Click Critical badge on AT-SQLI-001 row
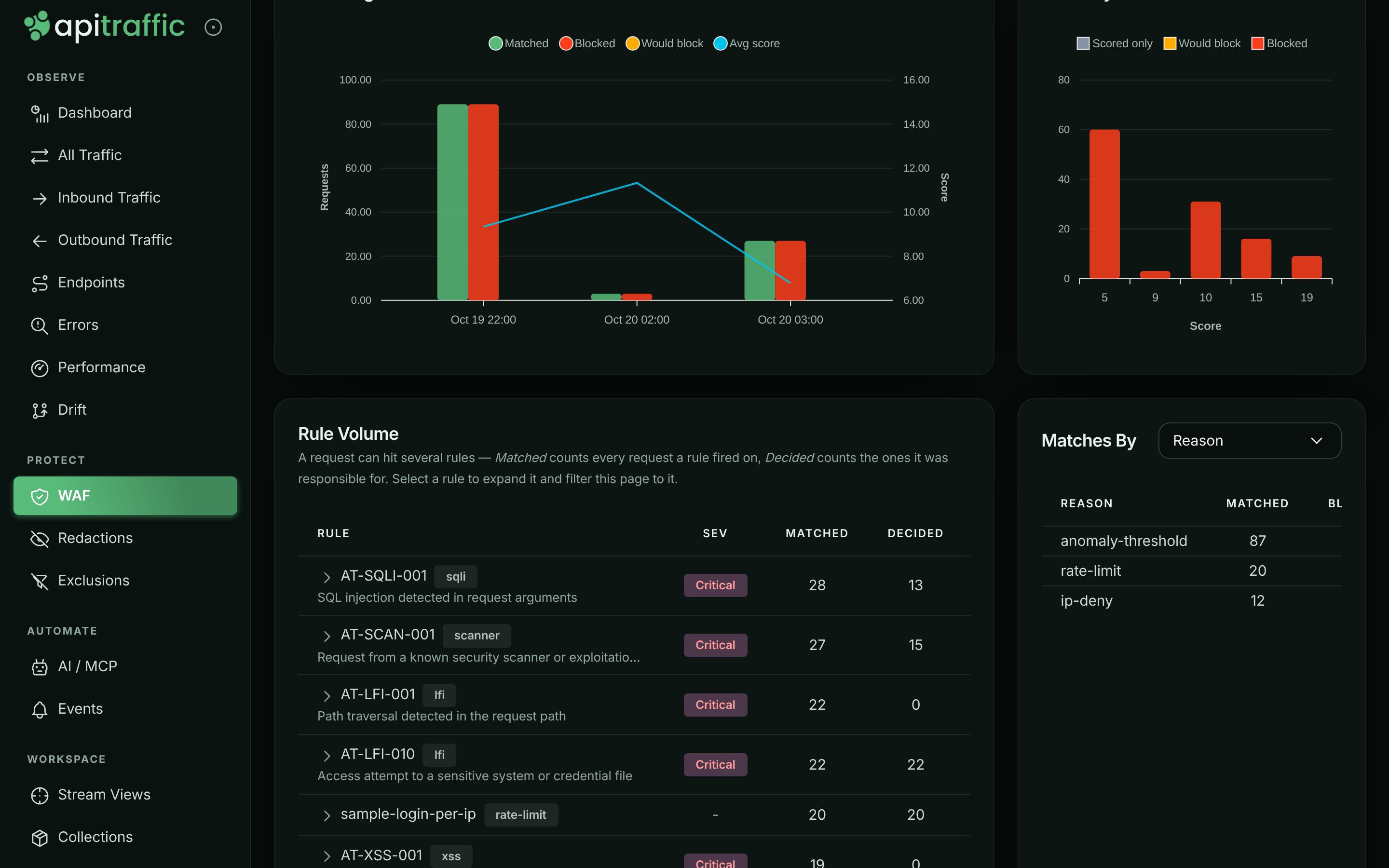 715,585
